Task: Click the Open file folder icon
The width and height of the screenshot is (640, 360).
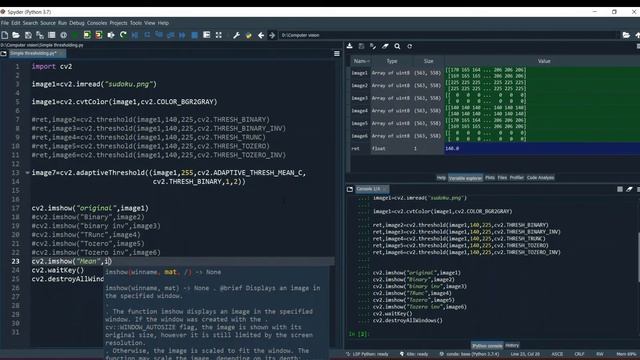Action: click(16, 36)
